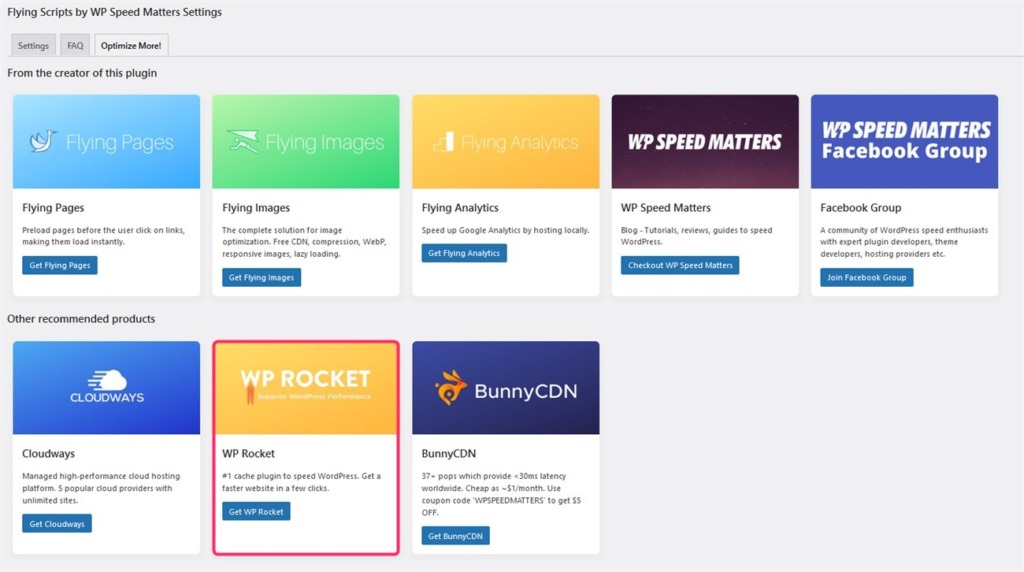Click the Flying Pages card title
The height and width of the screenshot is (572, 1024).
click(53, 208)
